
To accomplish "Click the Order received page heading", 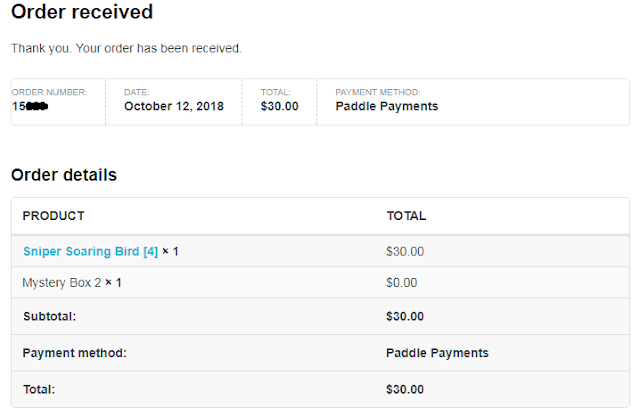I will [x=82, y=13].
